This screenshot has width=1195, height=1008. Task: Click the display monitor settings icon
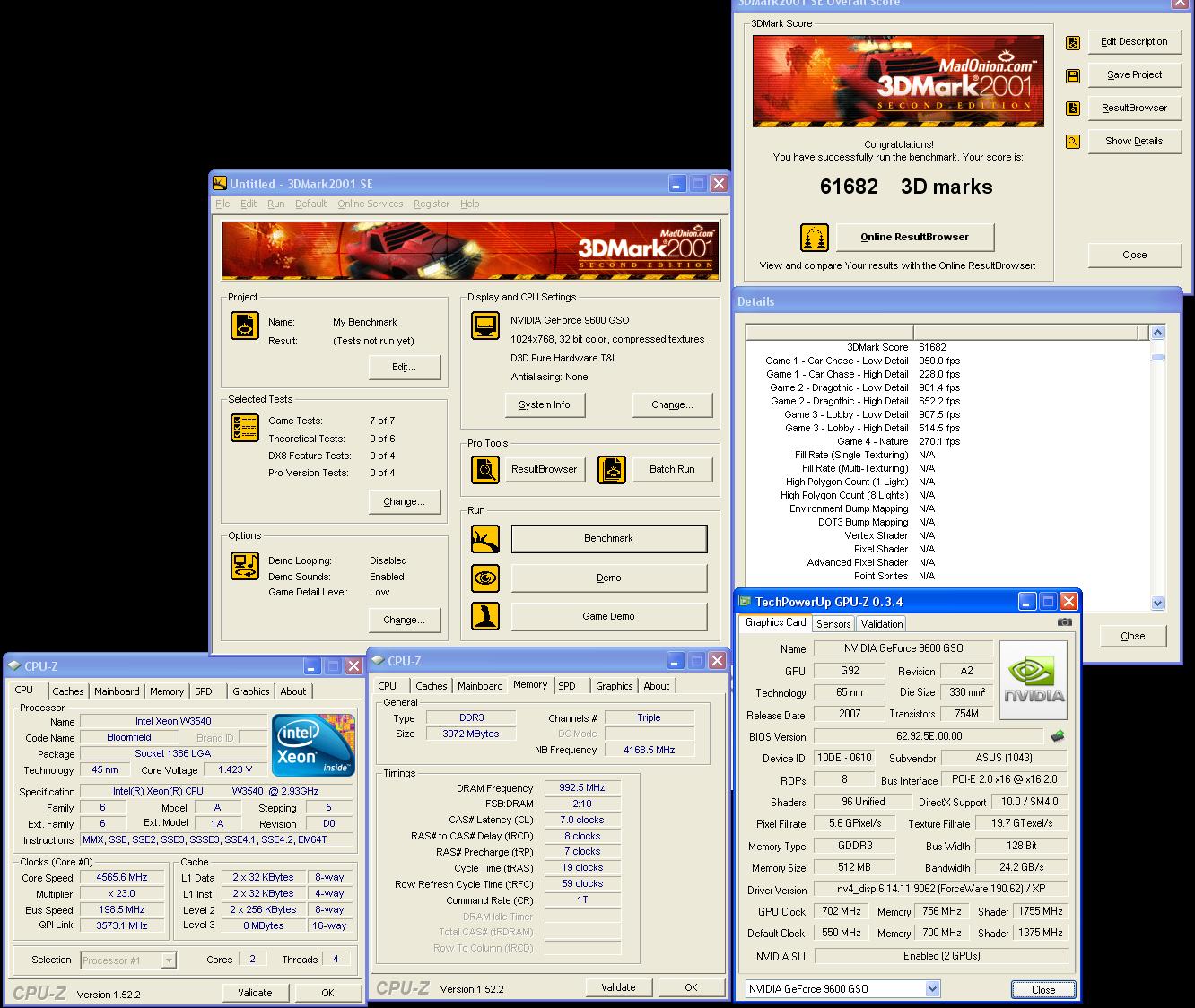point(485,326)
